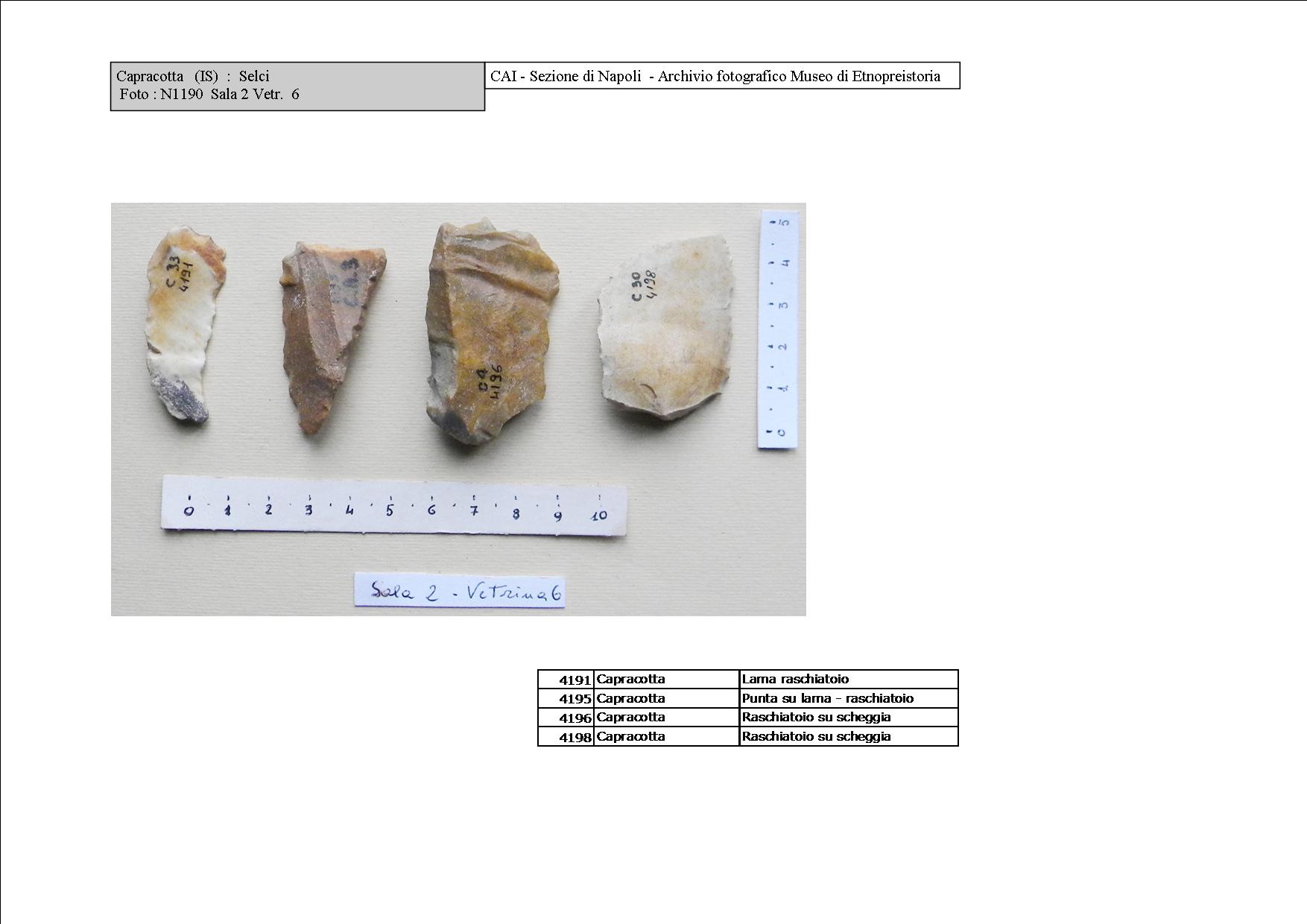This screenshot has height=924, width=1307.
Task: Click table cell number 4195
Action: [x=566, y=699]
